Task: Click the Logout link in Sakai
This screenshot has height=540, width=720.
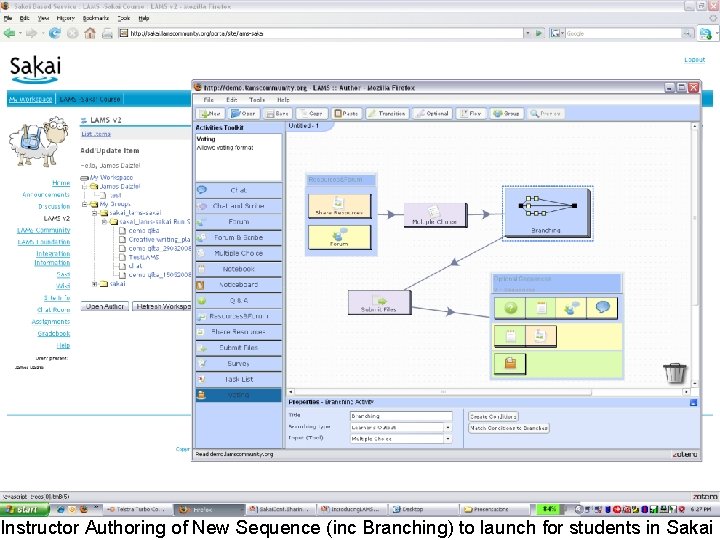Action: click(x=694, y=60)
